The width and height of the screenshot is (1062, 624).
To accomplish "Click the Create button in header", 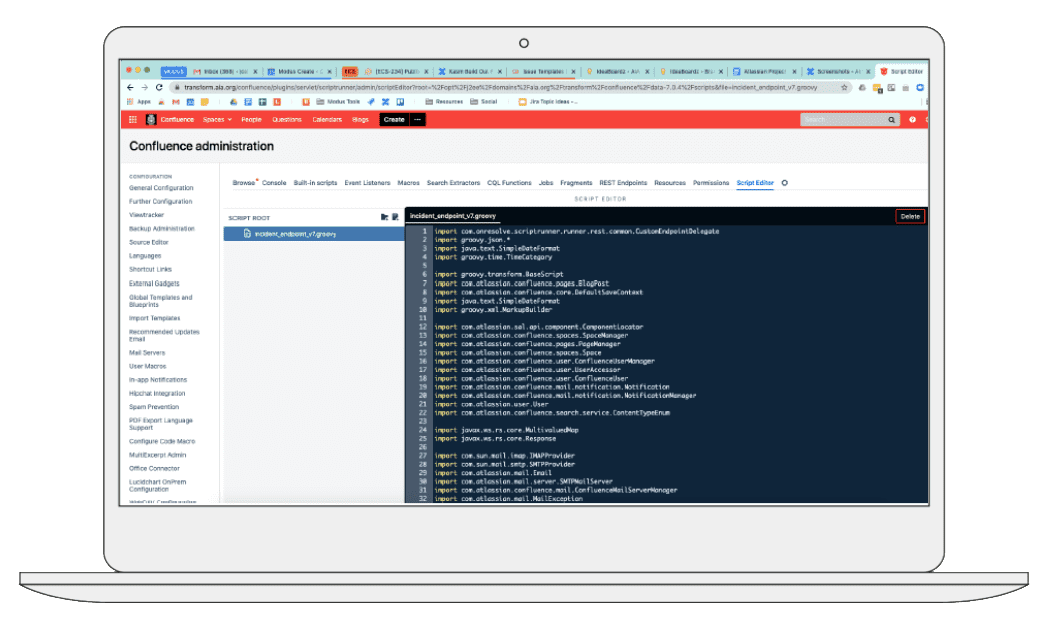I will [394, 120].
